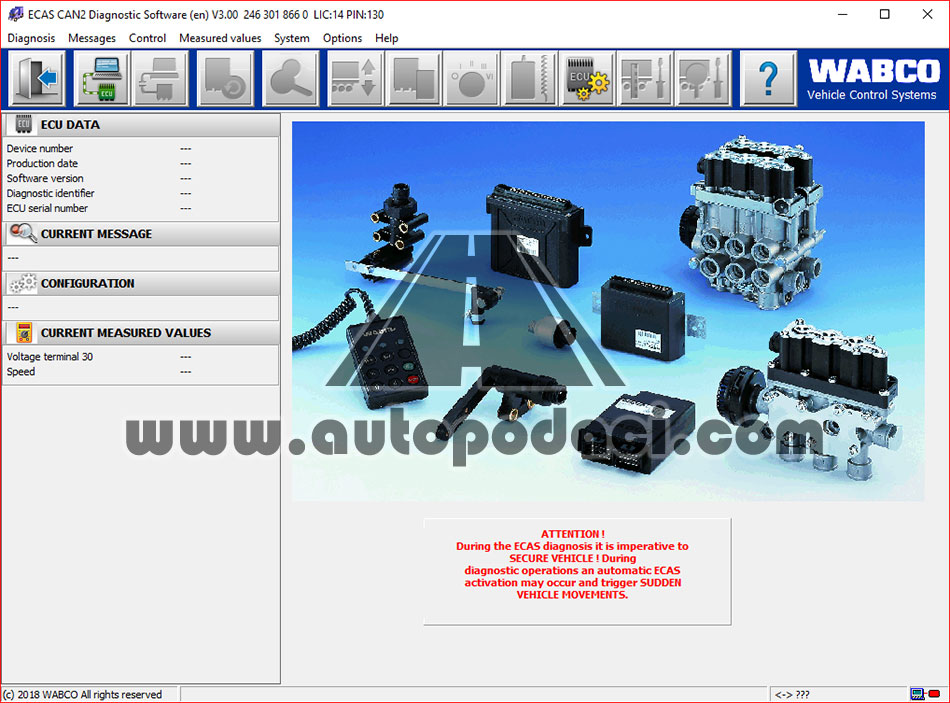Minimize the ECAS CAN2 window

(842, 14)
